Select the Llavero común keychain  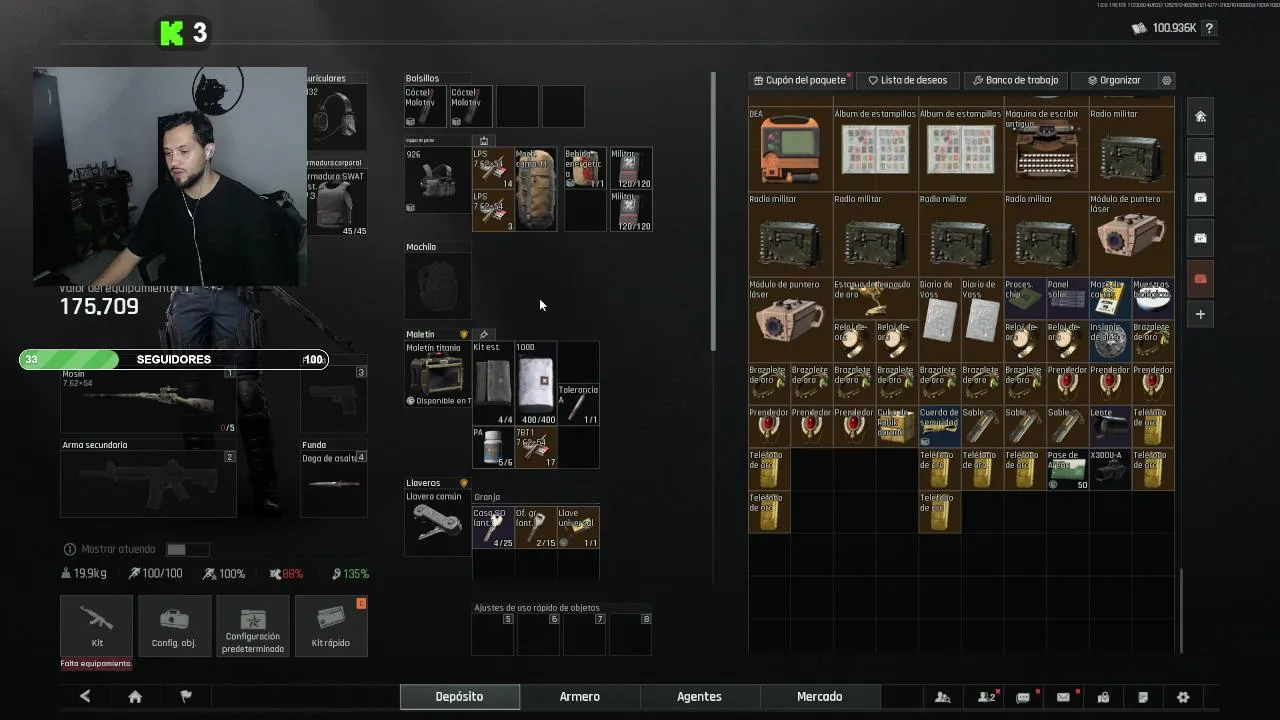click(437, 524)
